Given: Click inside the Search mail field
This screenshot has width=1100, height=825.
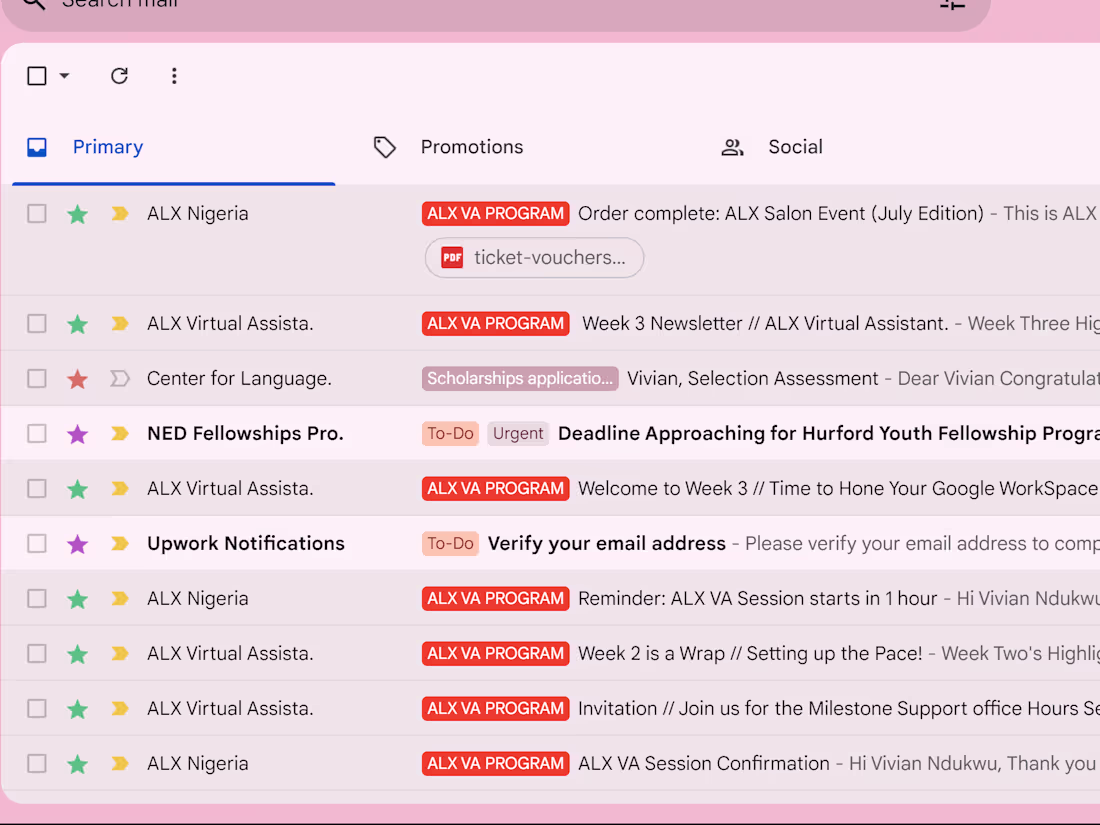Looking at the screenshot, I should click(x=400, y=5).
